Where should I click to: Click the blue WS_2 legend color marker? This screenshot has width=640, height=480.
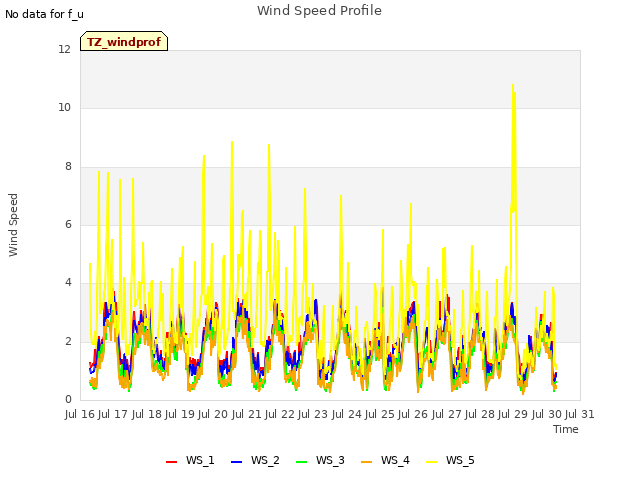point(237,462)
